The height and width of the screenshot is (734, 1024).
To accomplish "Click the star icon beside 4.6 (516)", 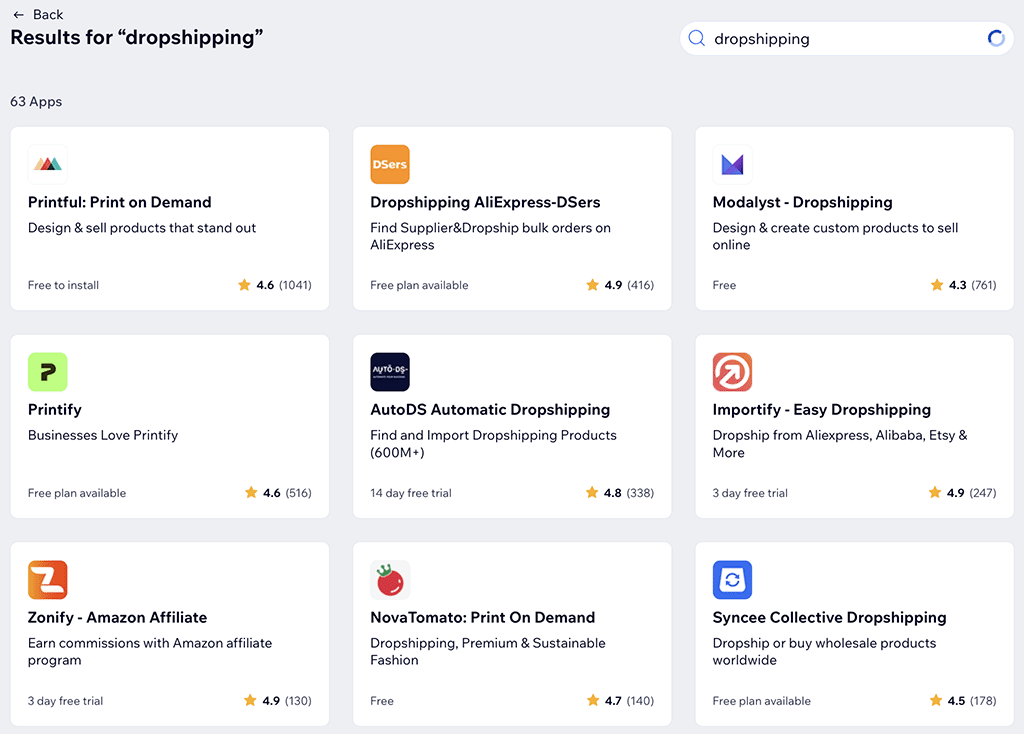I will (251, 492).
